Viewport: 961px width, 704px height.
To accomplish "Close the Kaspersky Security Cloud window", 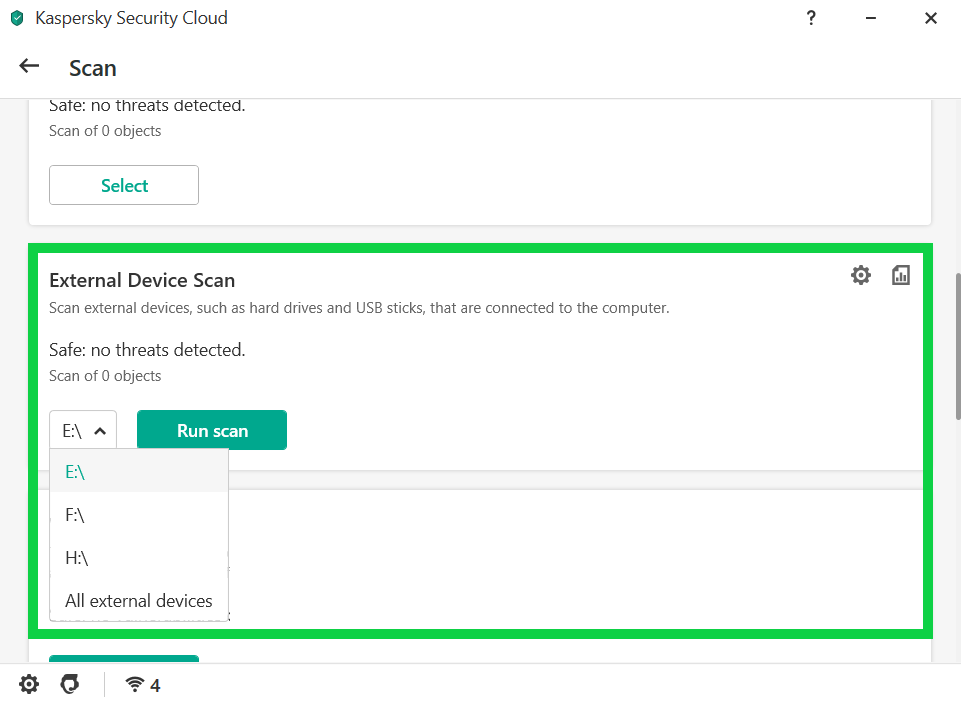I will 931,18.
